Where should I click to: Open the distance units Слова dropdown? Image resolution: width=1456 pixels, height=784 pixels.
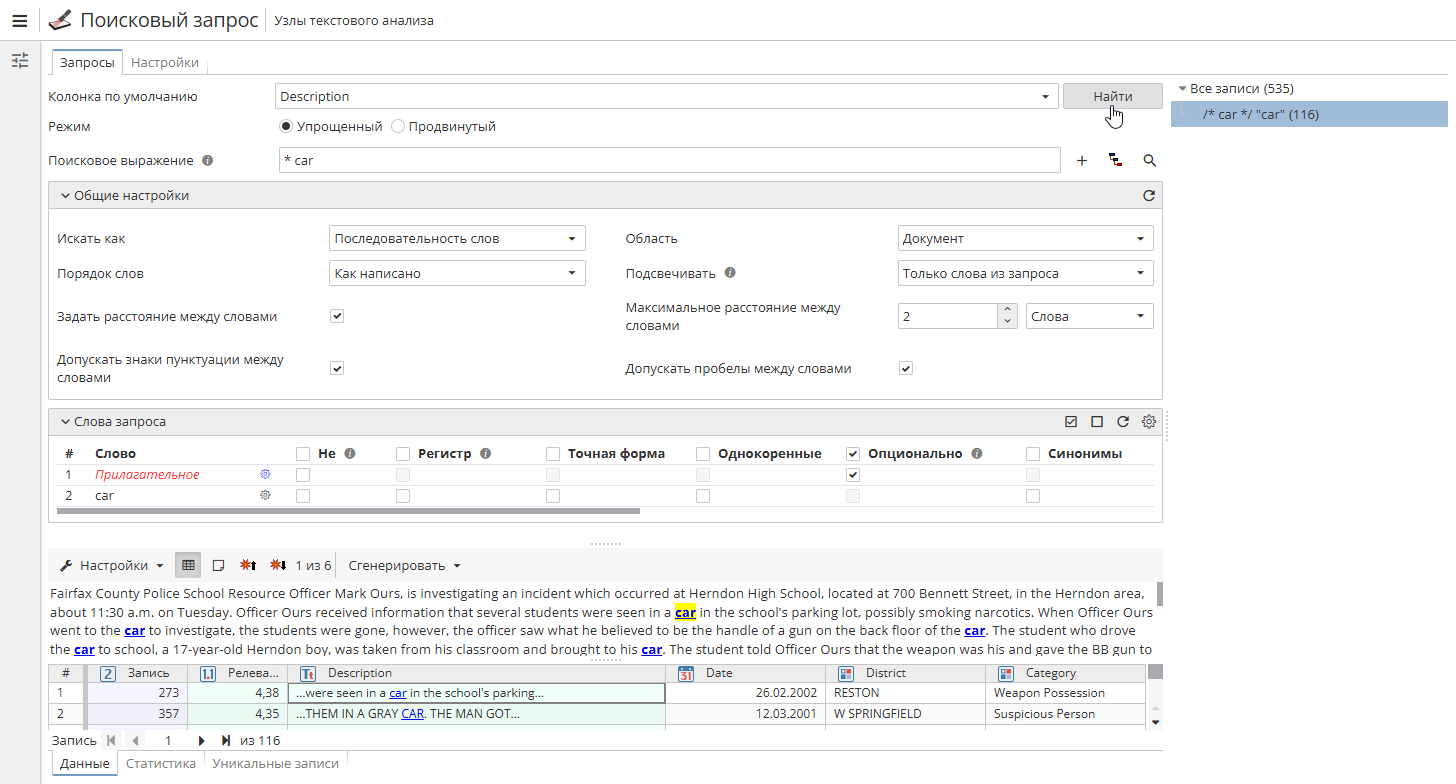click(1090, 316)
